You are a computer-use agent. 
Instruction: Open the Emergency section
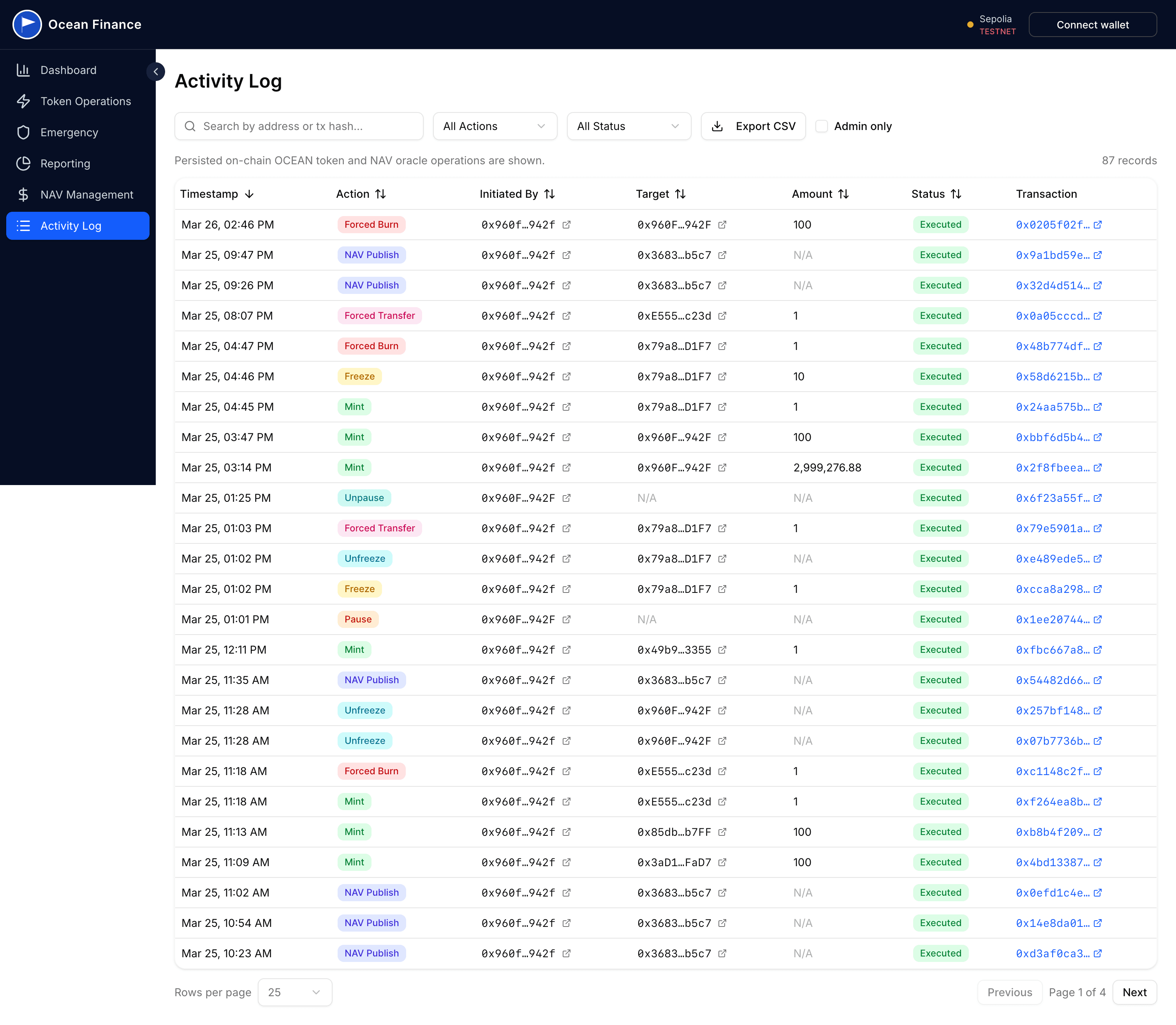[69, 132]
